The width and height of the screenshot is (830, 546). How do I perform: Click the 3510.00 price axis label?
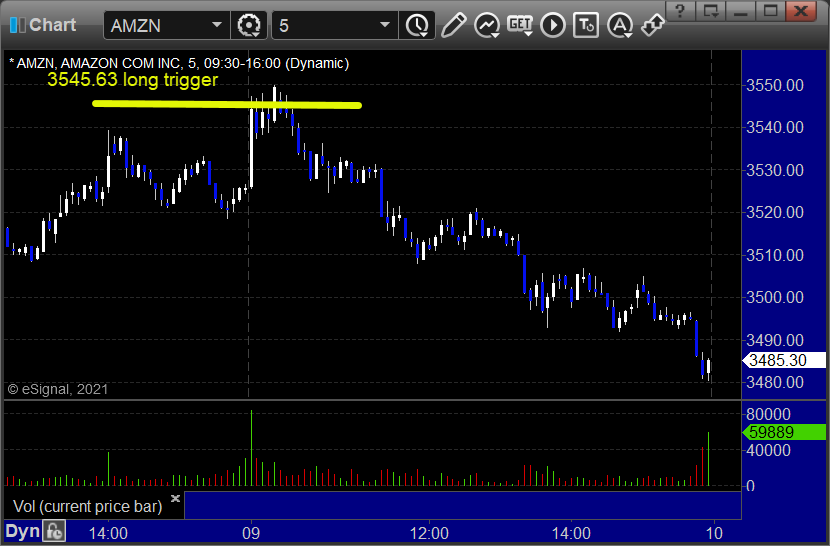tap(774, 255)
